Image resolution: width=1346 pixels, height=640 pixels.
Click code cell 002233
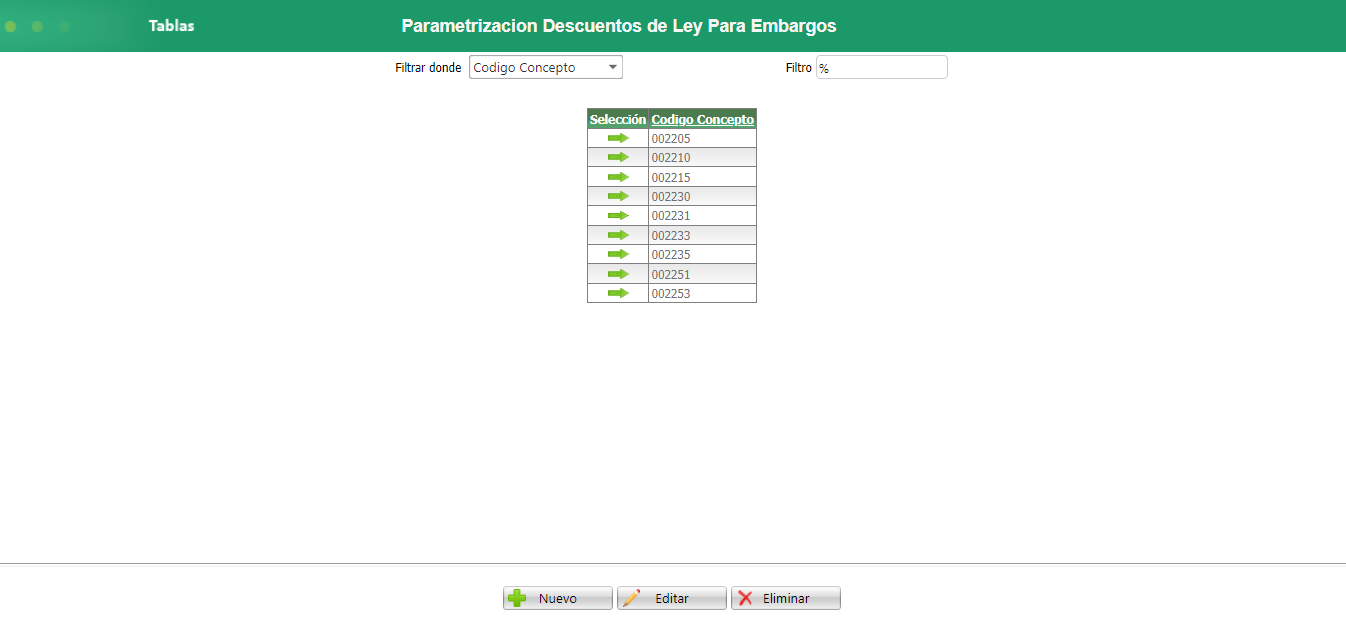(x=702, y=235)
